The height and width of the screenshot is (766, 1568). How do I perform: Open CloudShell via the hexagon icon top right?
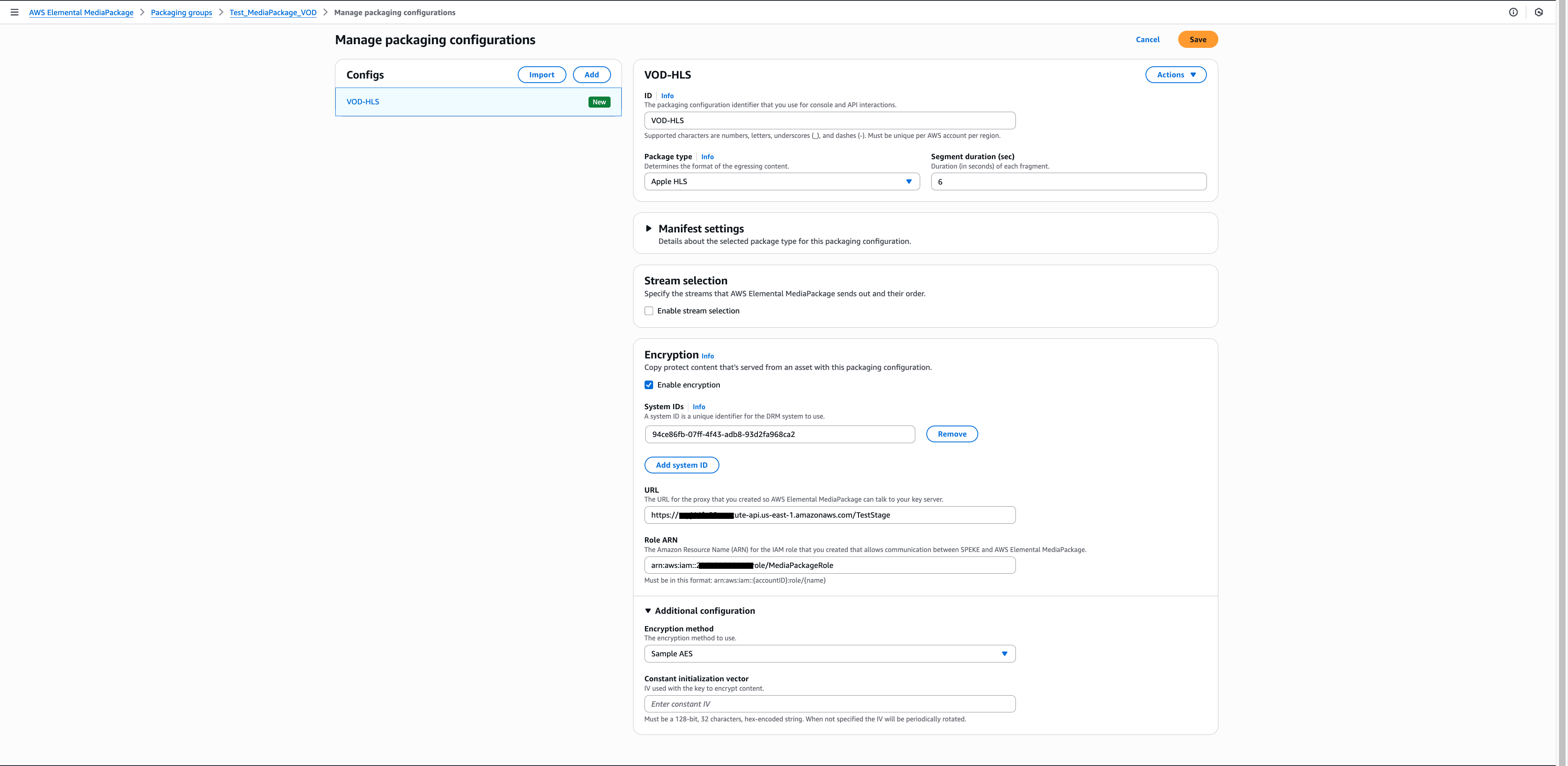click(x=1539, y=12)
